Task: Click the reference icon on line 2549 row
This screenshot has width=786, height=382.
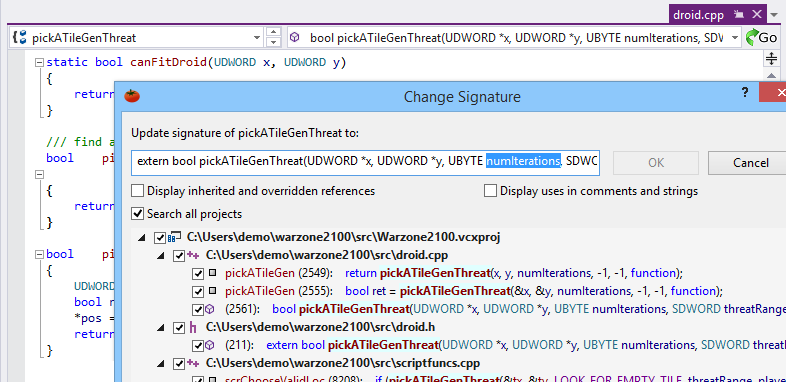Action: point(212,273)
